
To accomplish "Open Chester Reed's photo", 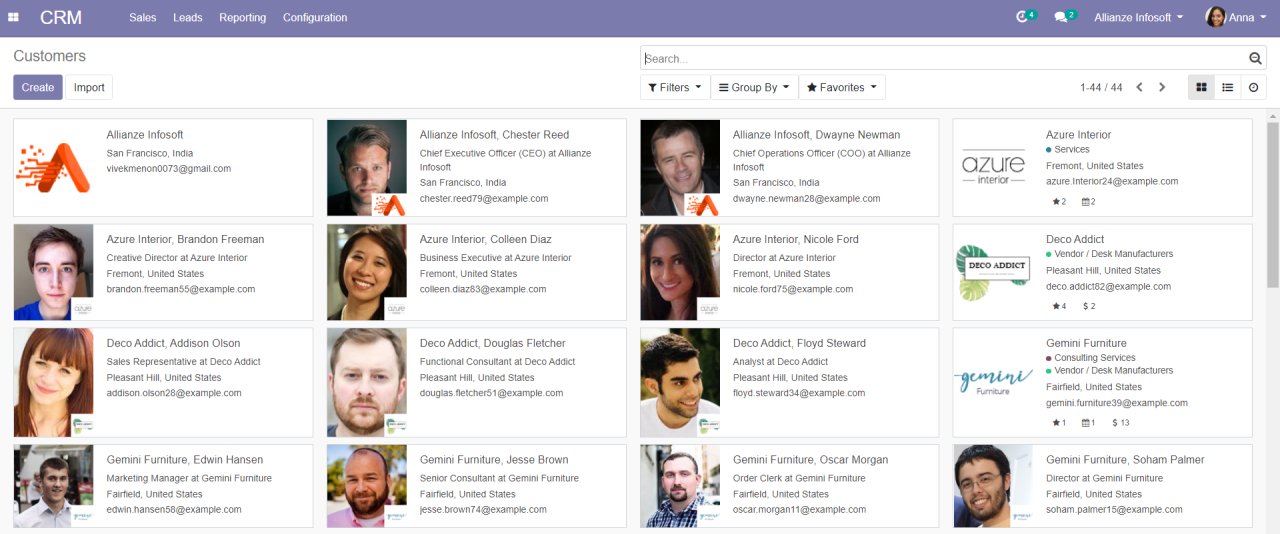I will (x=367, y=168).
